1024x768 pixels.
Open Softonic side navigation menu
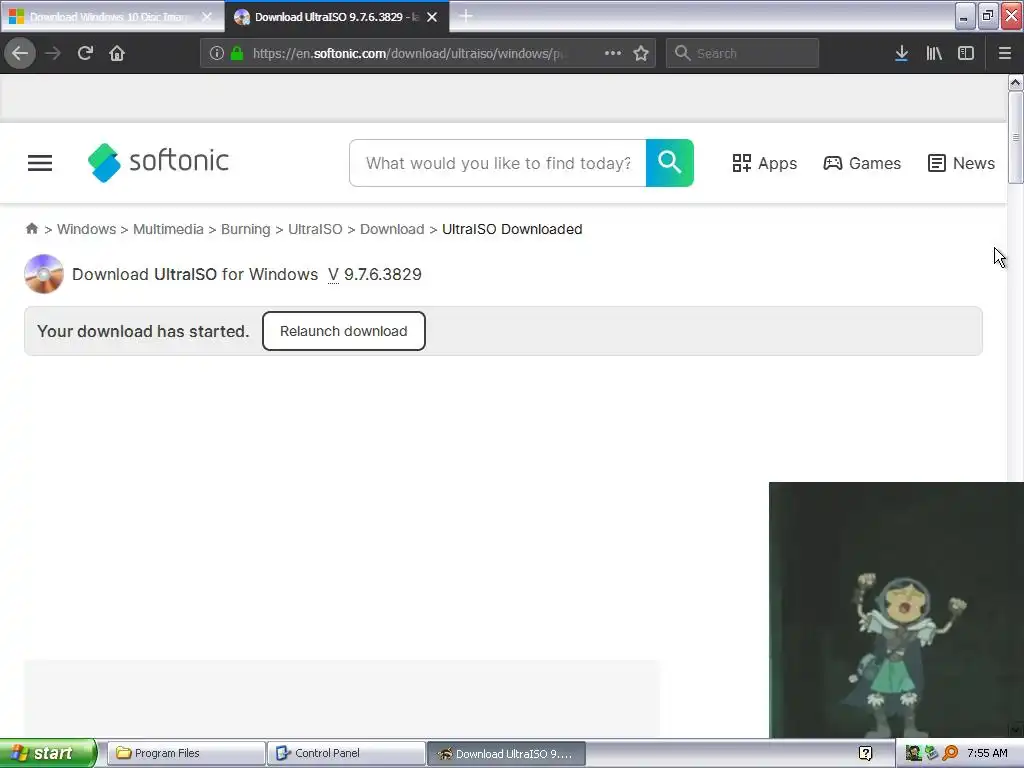pyautogui.click(x=40, y=163)
